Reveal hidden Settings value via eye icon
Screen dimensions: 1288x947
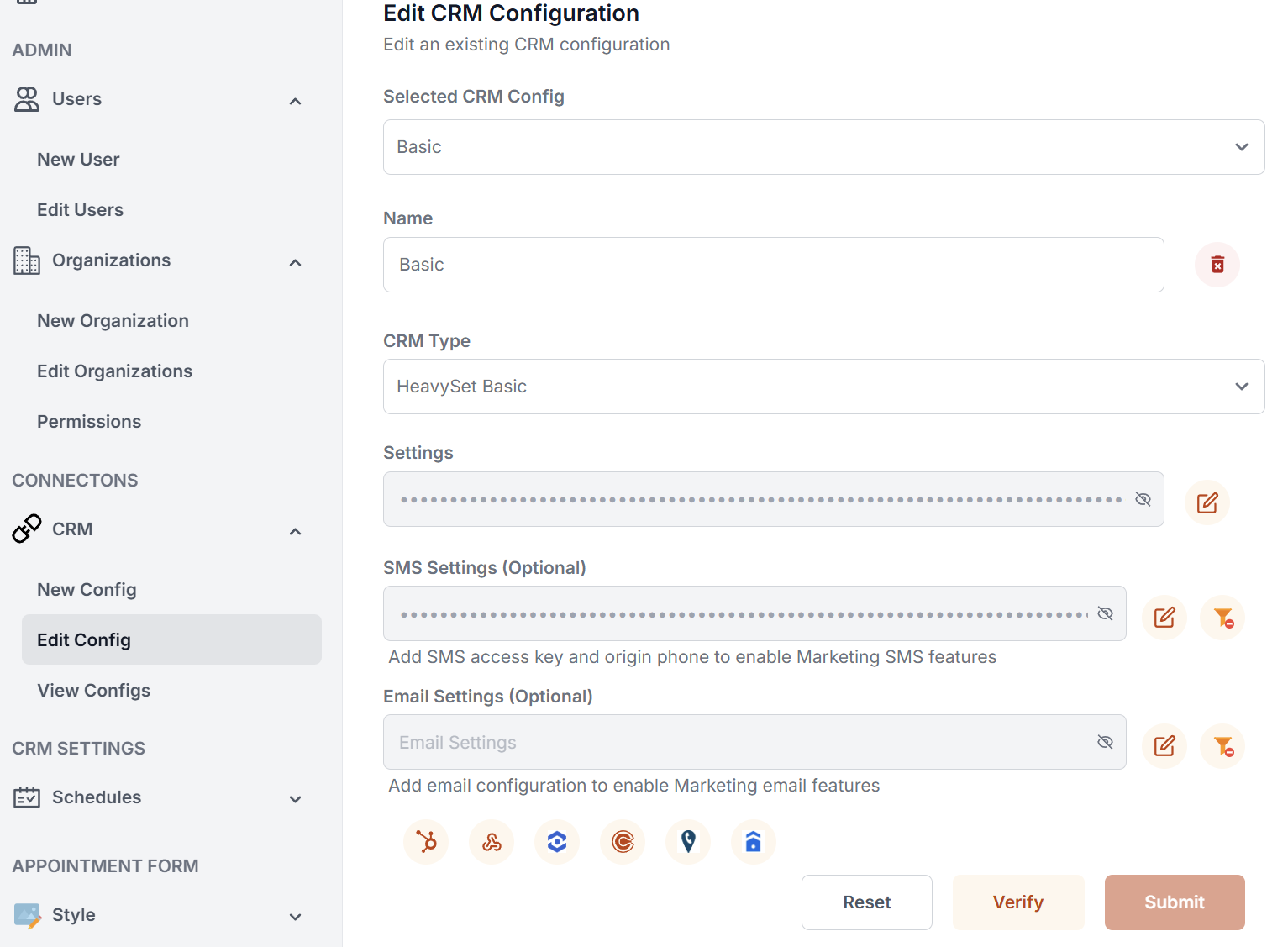click(1143, 499)
